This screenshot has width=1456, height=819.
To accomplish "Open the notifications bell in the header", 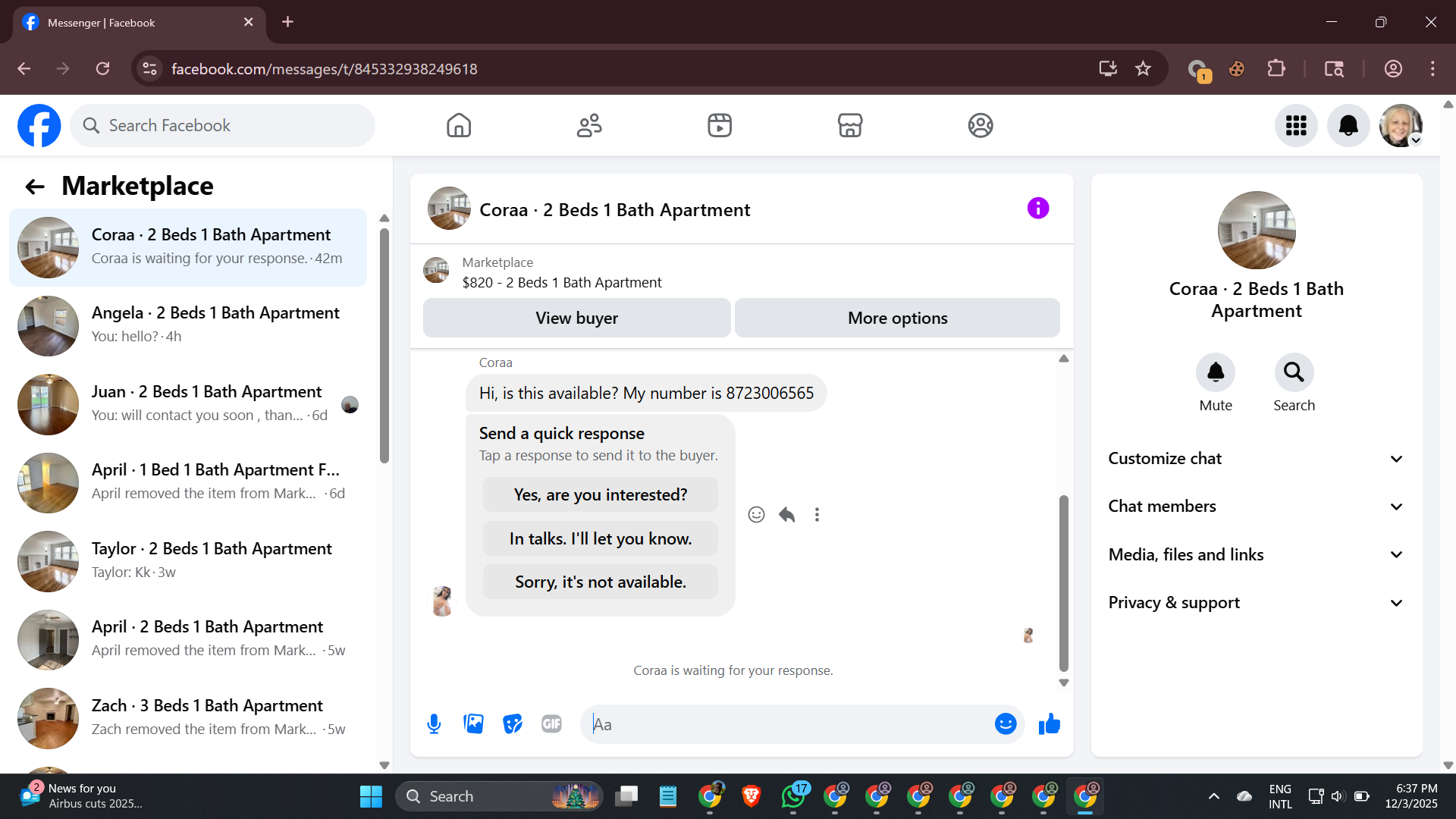I will (1348, 125).
